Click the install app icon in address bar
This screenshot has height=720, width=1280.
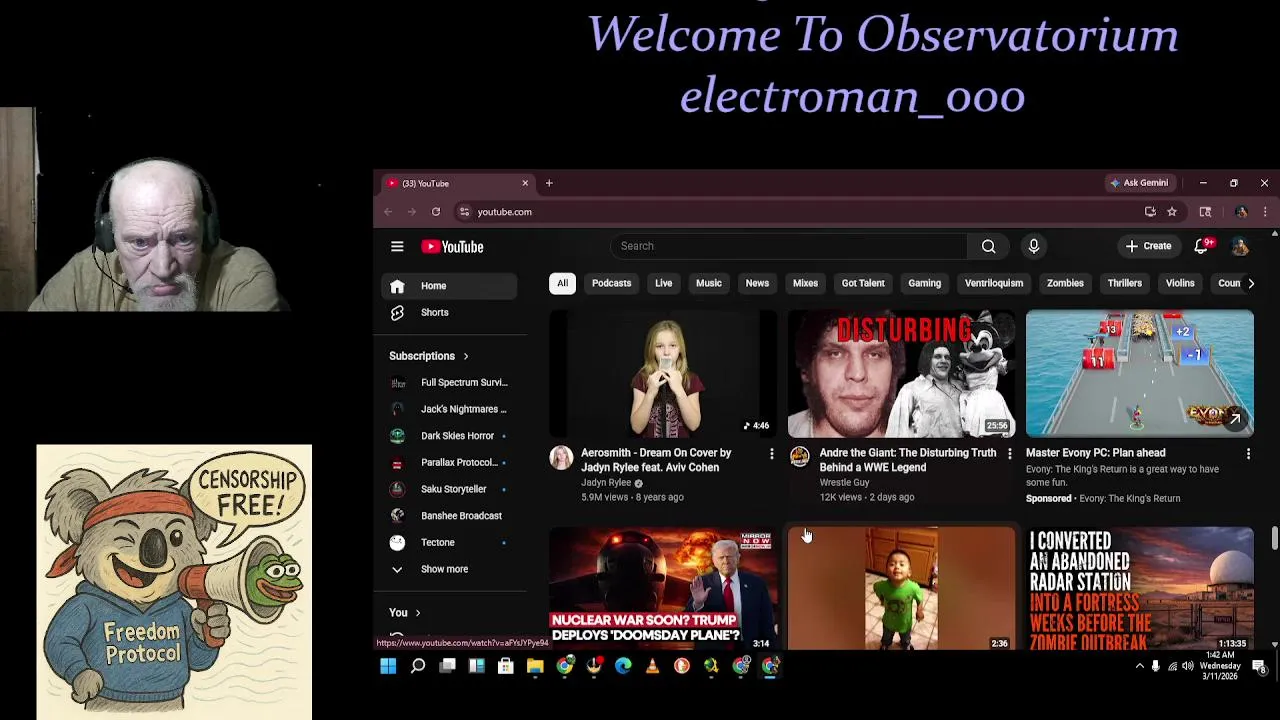(1150, 212)
